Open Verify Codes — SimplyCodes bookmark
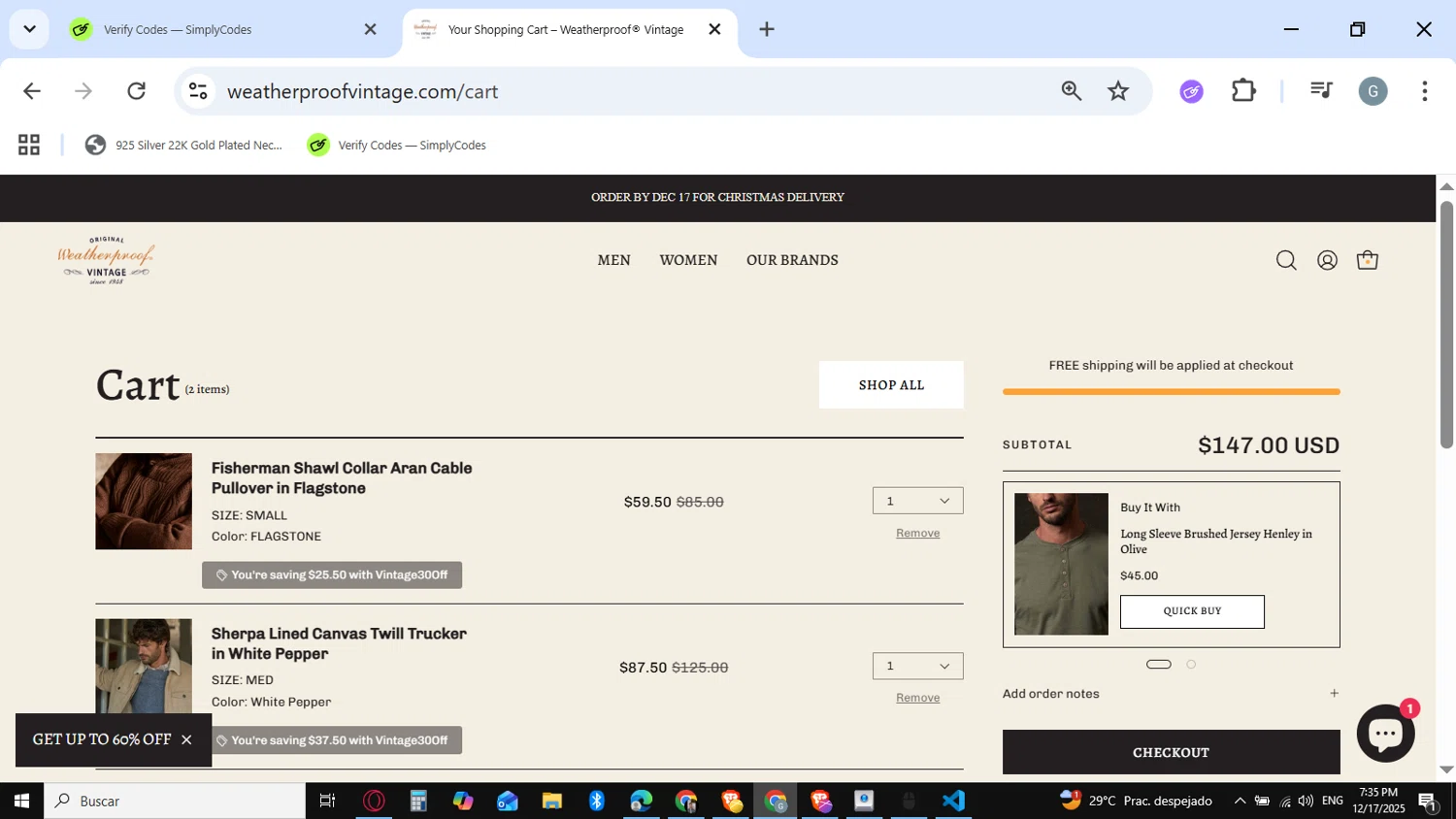This screenshot has height=819, width=1456. click(x=397, y=145)
